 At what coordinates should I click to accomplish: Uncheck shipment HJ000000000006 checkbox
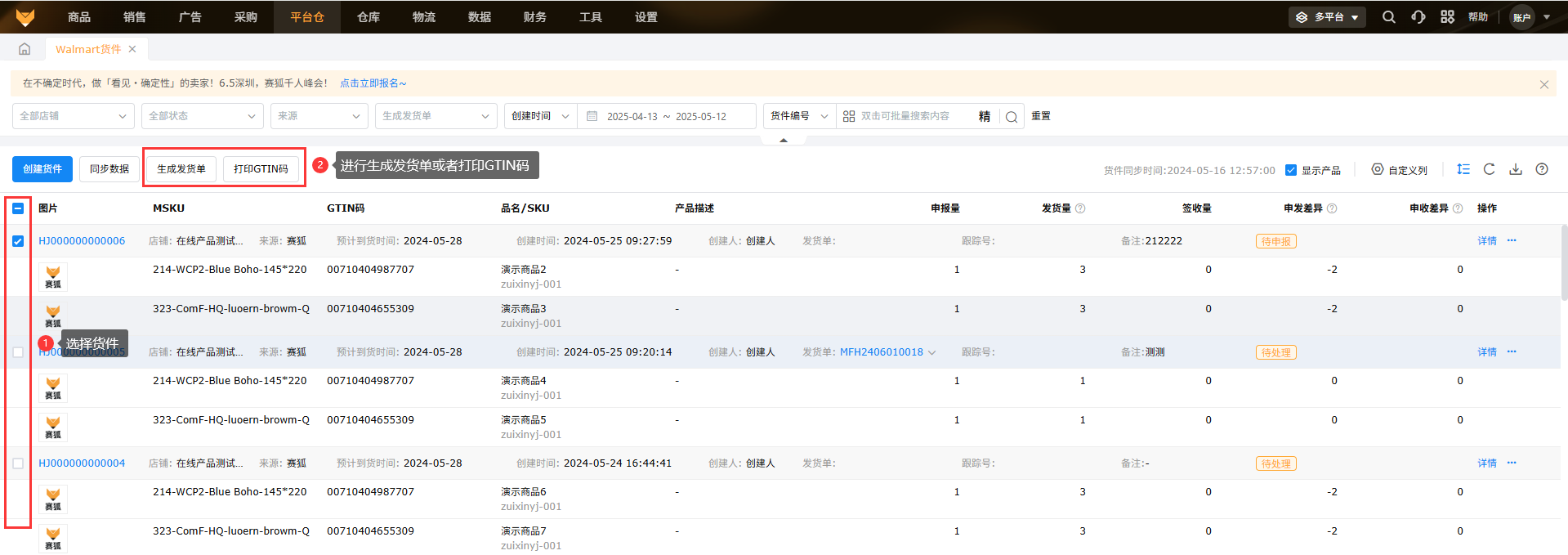(x=18, y=241)
